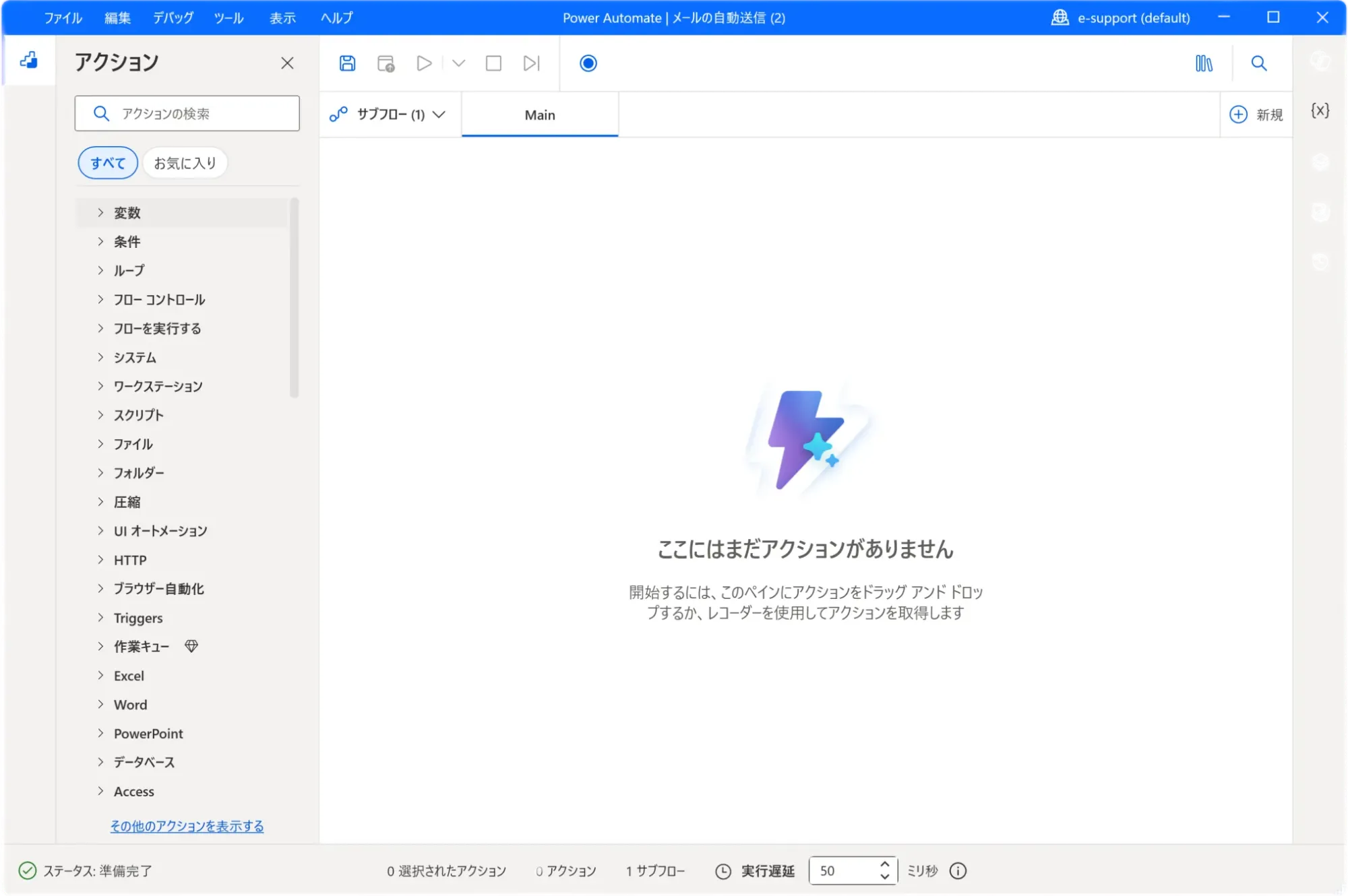Screen dimensions: 1348x896
Task: Open the ヘルプ menu
Action: pyautogui.click(x=336, y=18)
